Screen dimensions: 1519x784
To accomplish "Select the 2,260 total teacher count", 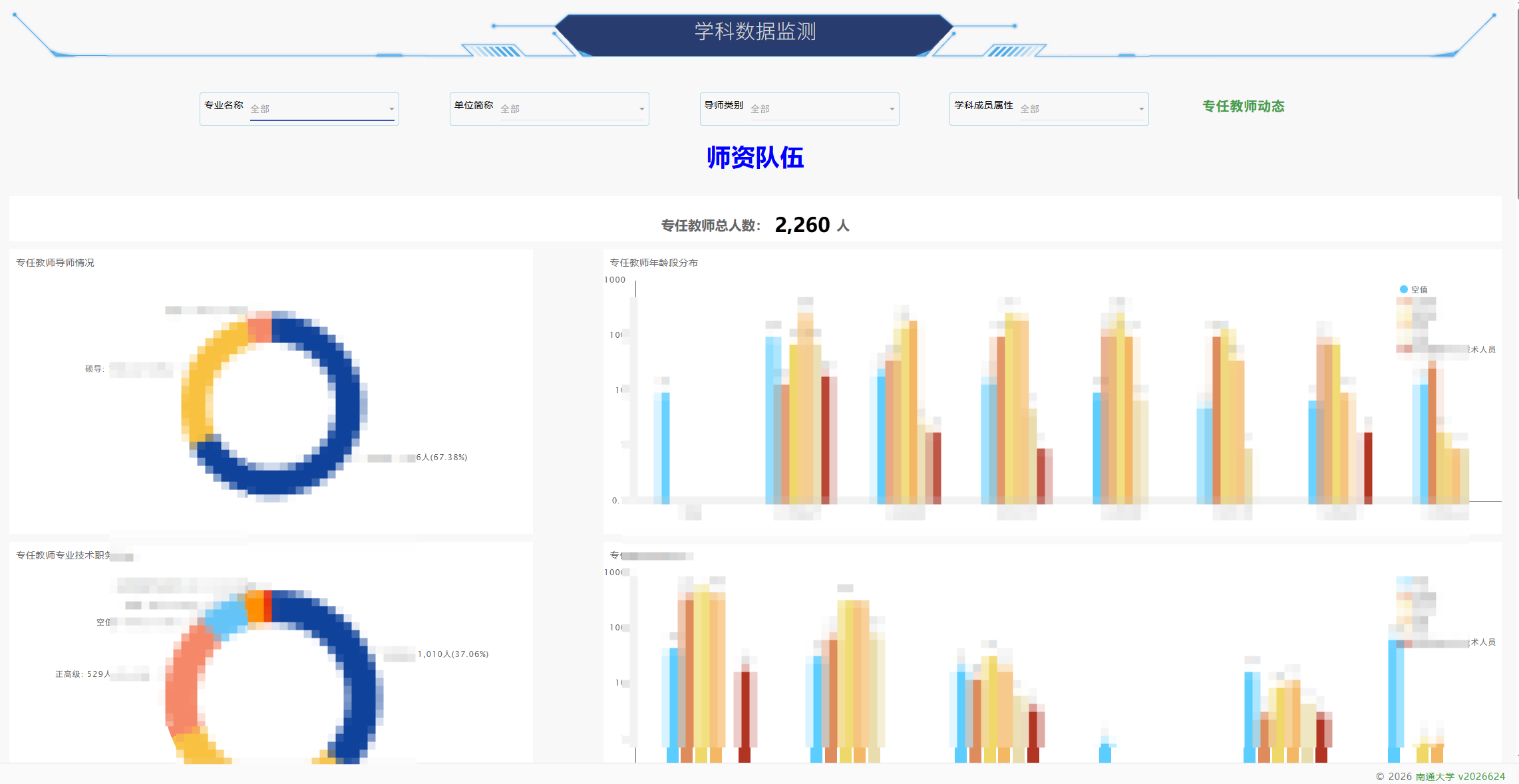I will [x=802, y=225].
